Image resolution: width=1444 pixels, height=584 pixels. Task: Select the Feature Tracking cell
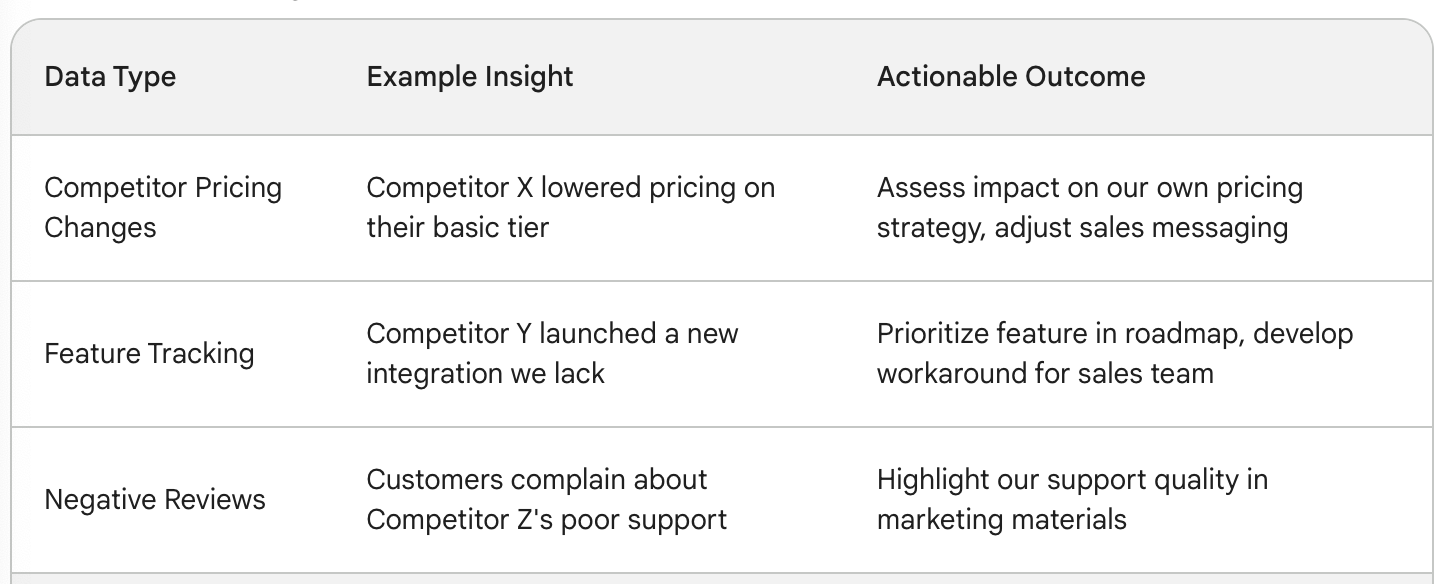(150, 353)
